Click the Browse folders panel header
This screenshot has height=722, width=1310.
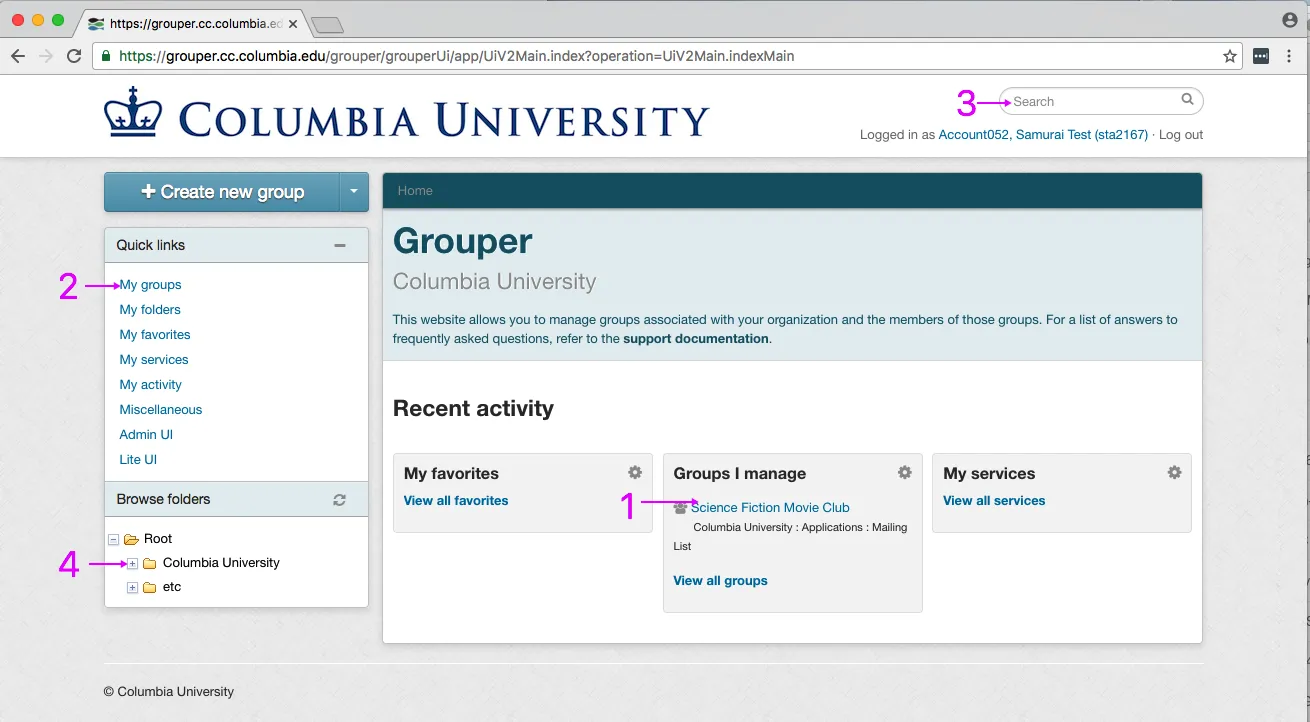coord(236,499)
